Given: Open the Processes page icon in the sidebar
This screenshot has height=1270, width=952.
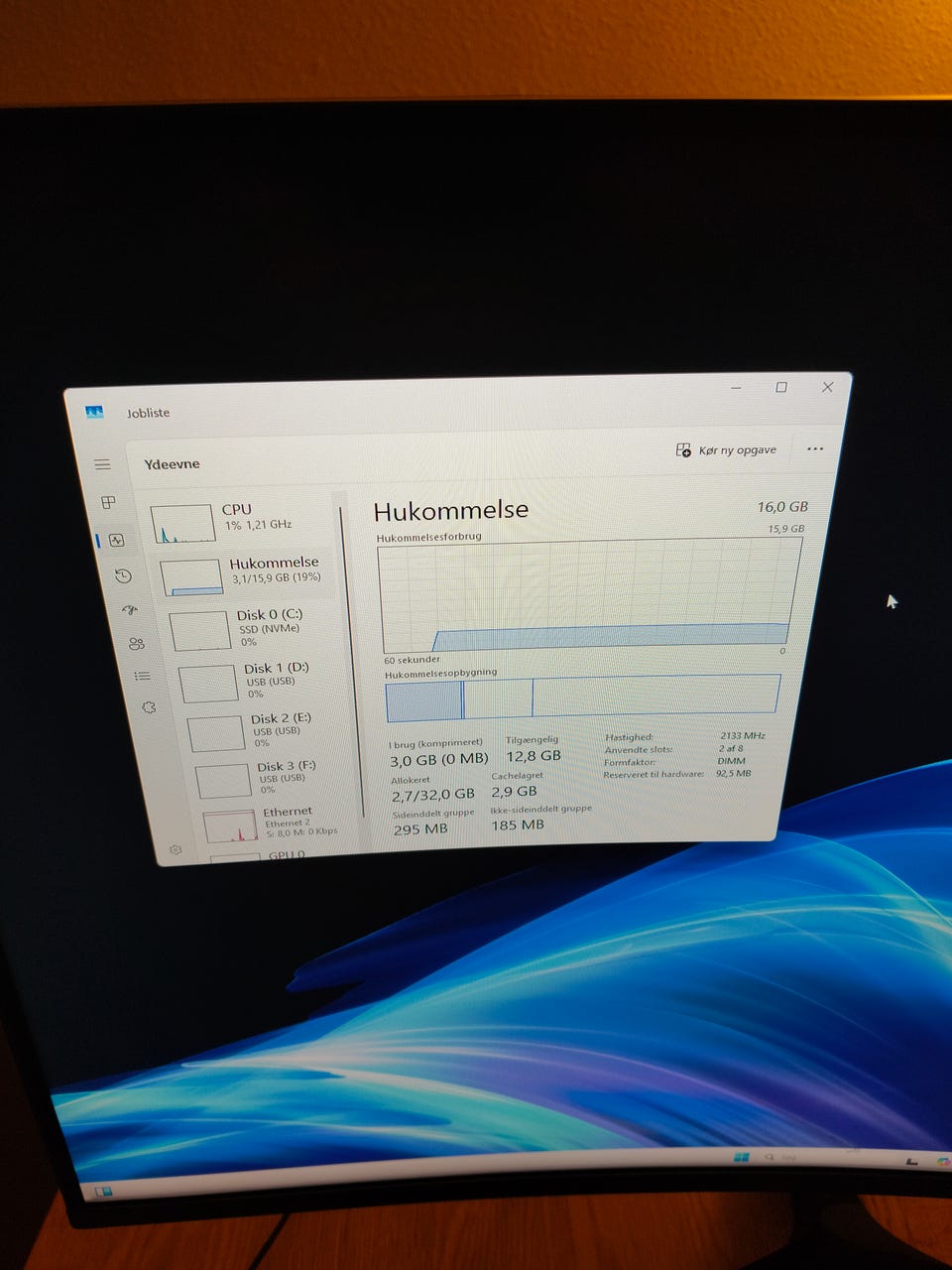Looking at the screenshot, I should [x=109, y=502].
